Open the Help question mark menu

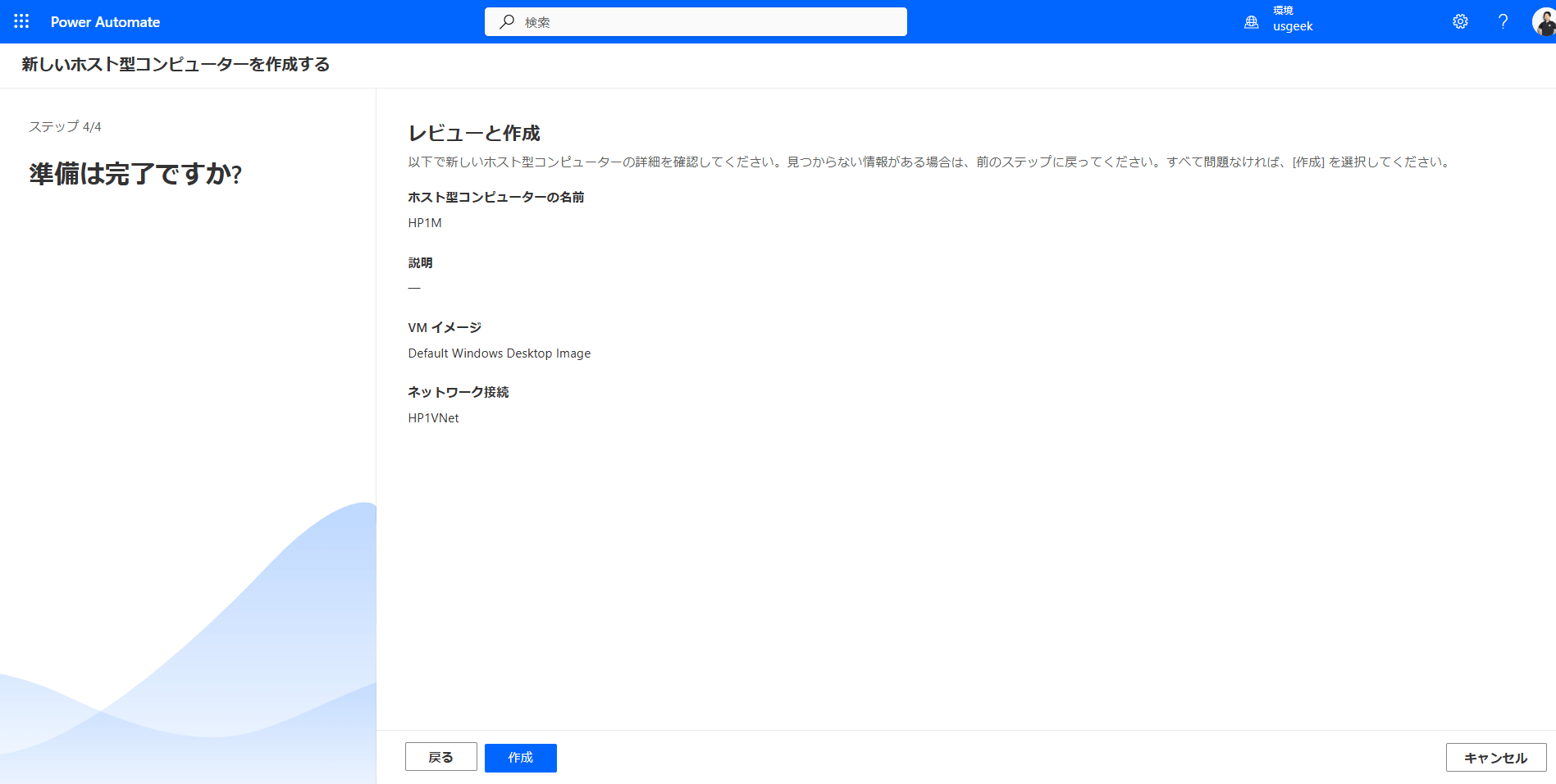point(1503,21)
